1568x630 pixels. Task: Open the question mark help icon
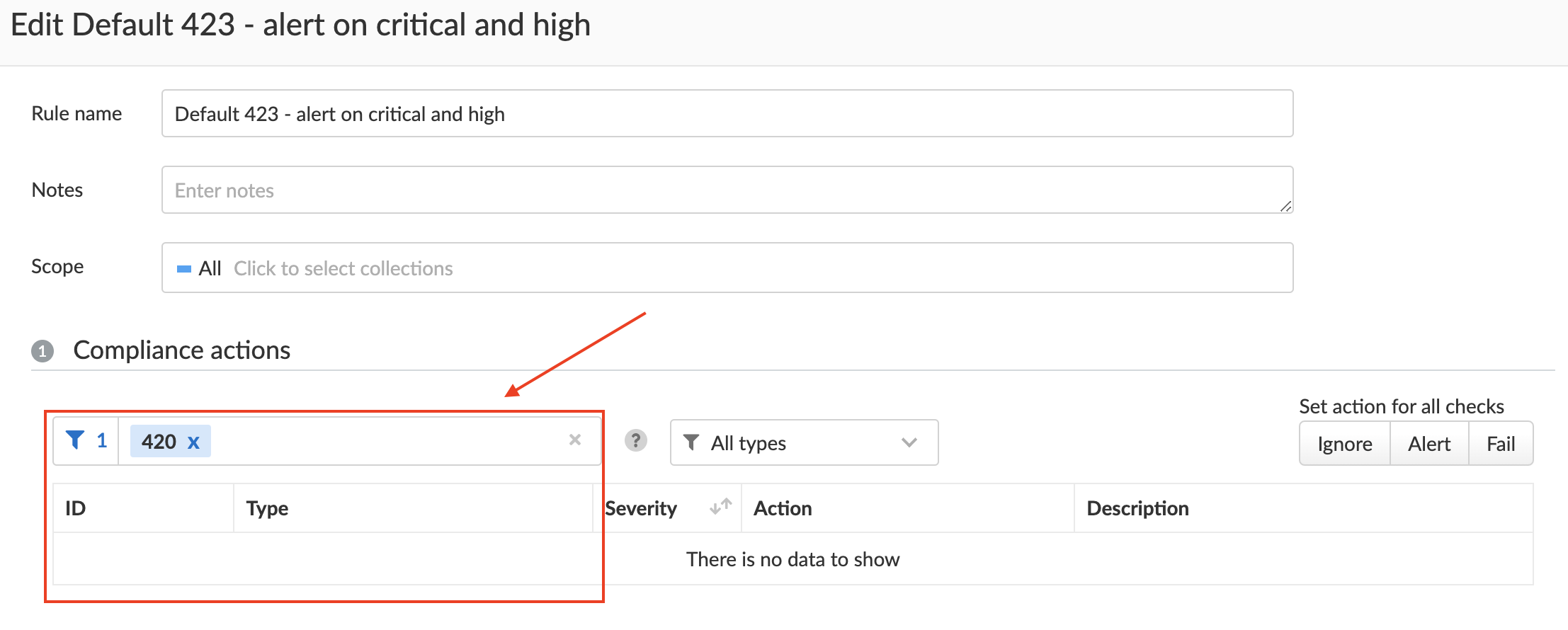click(x=635, y=440)
